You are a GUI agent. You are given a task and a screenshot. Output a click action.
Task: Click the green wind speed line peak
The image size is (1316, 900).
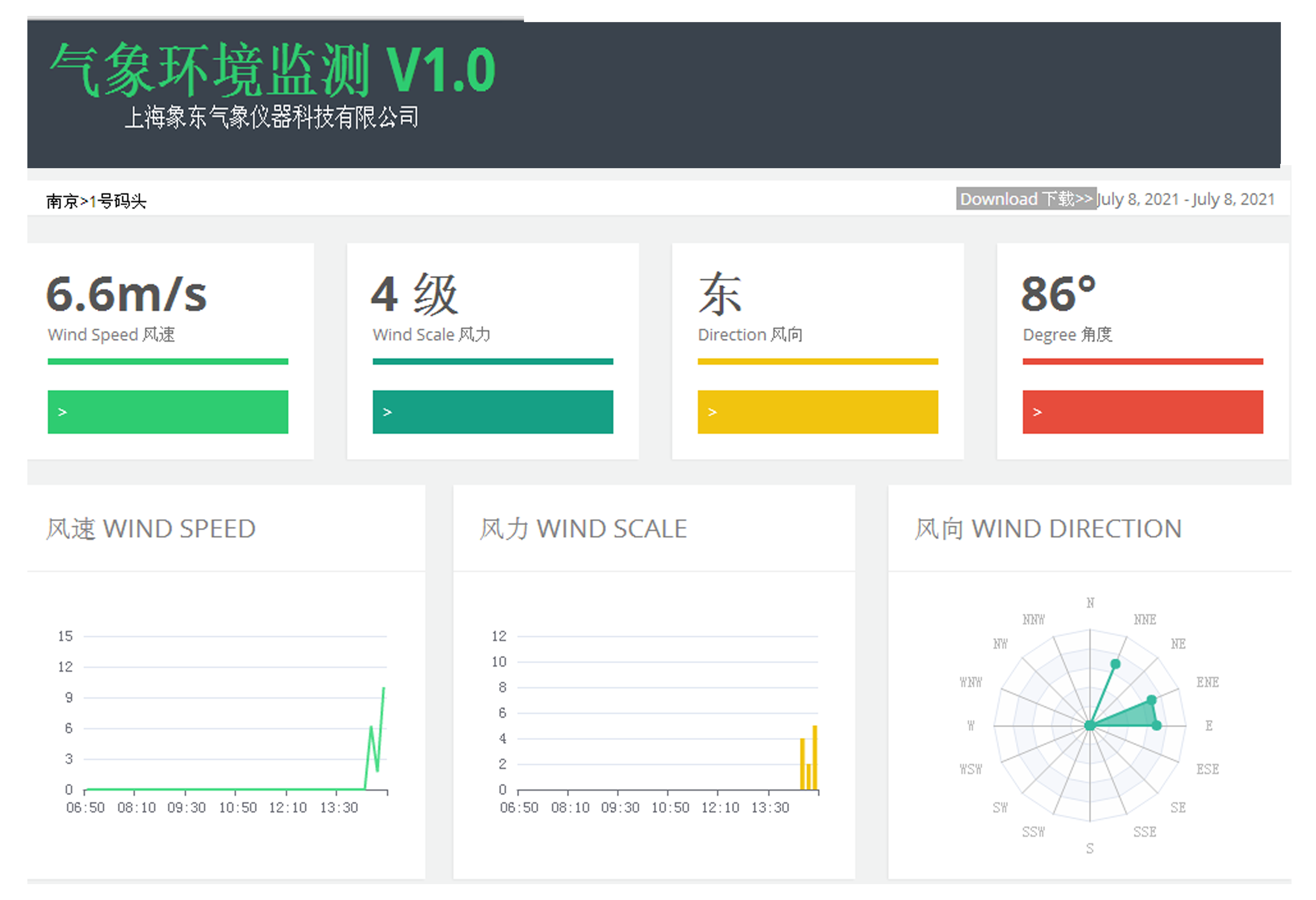(x=384, y=688)
